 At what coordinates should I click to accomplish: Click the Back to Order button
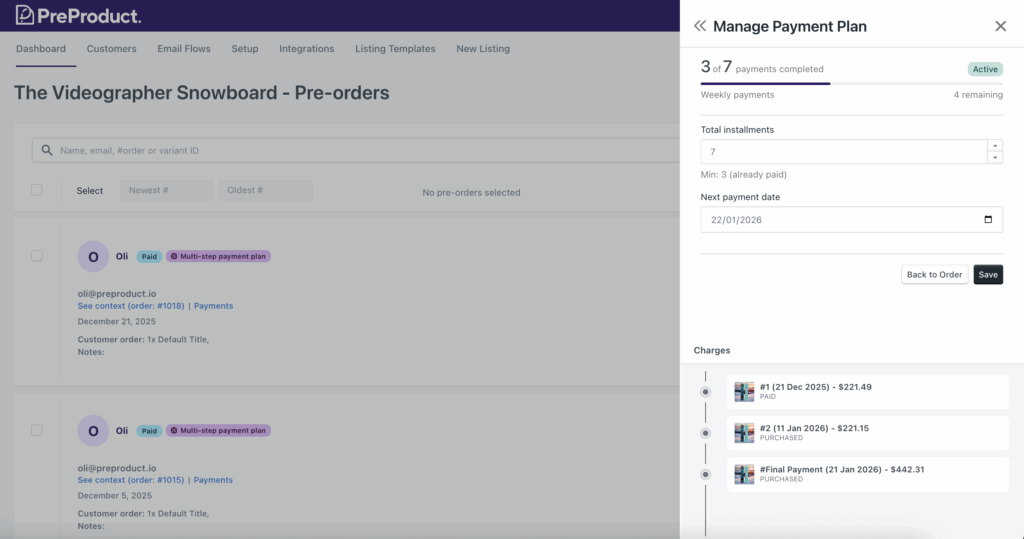point(934,275)
